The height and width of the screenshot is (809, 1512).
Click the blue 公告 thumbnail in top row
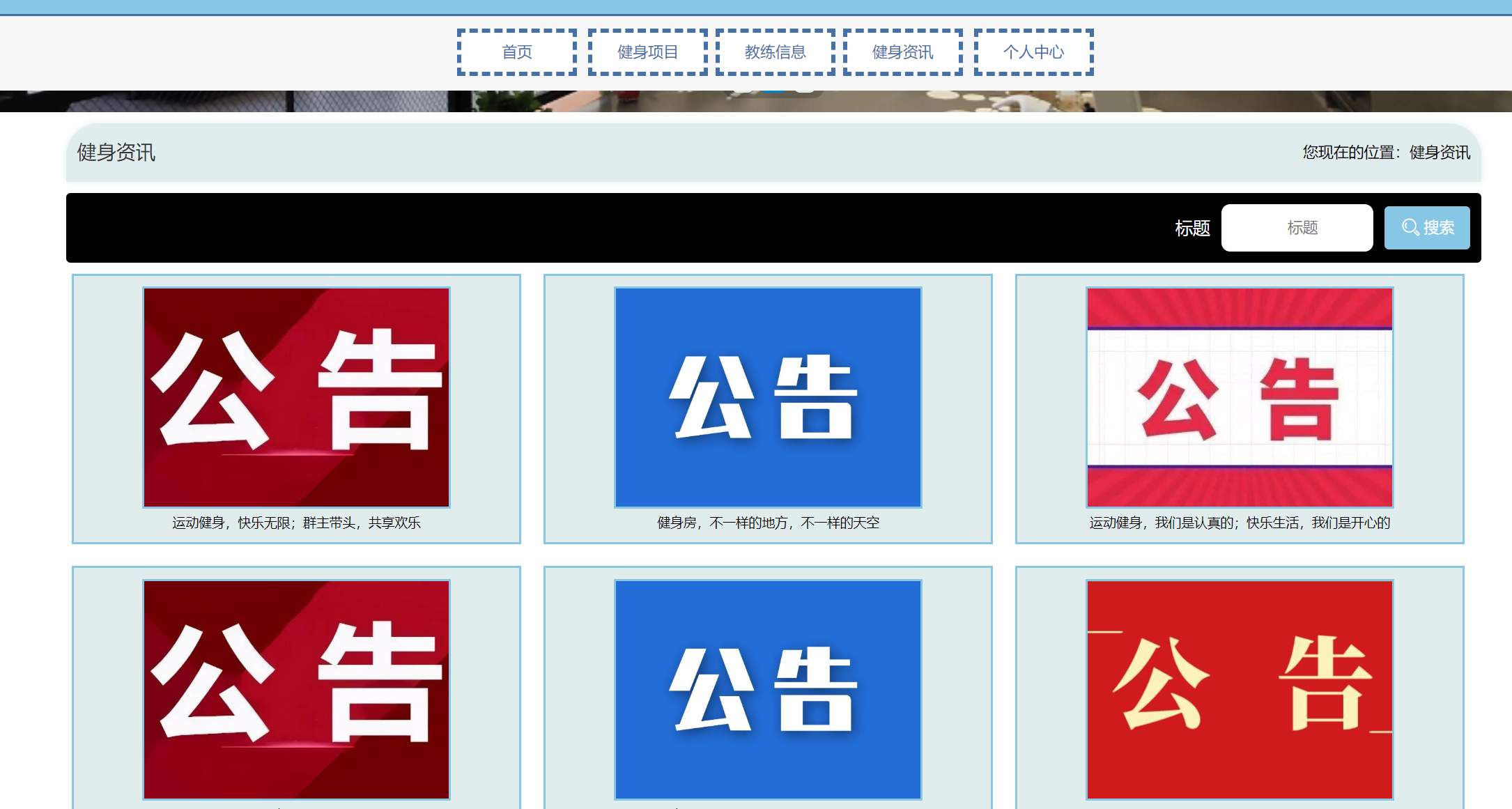point(767,396)
